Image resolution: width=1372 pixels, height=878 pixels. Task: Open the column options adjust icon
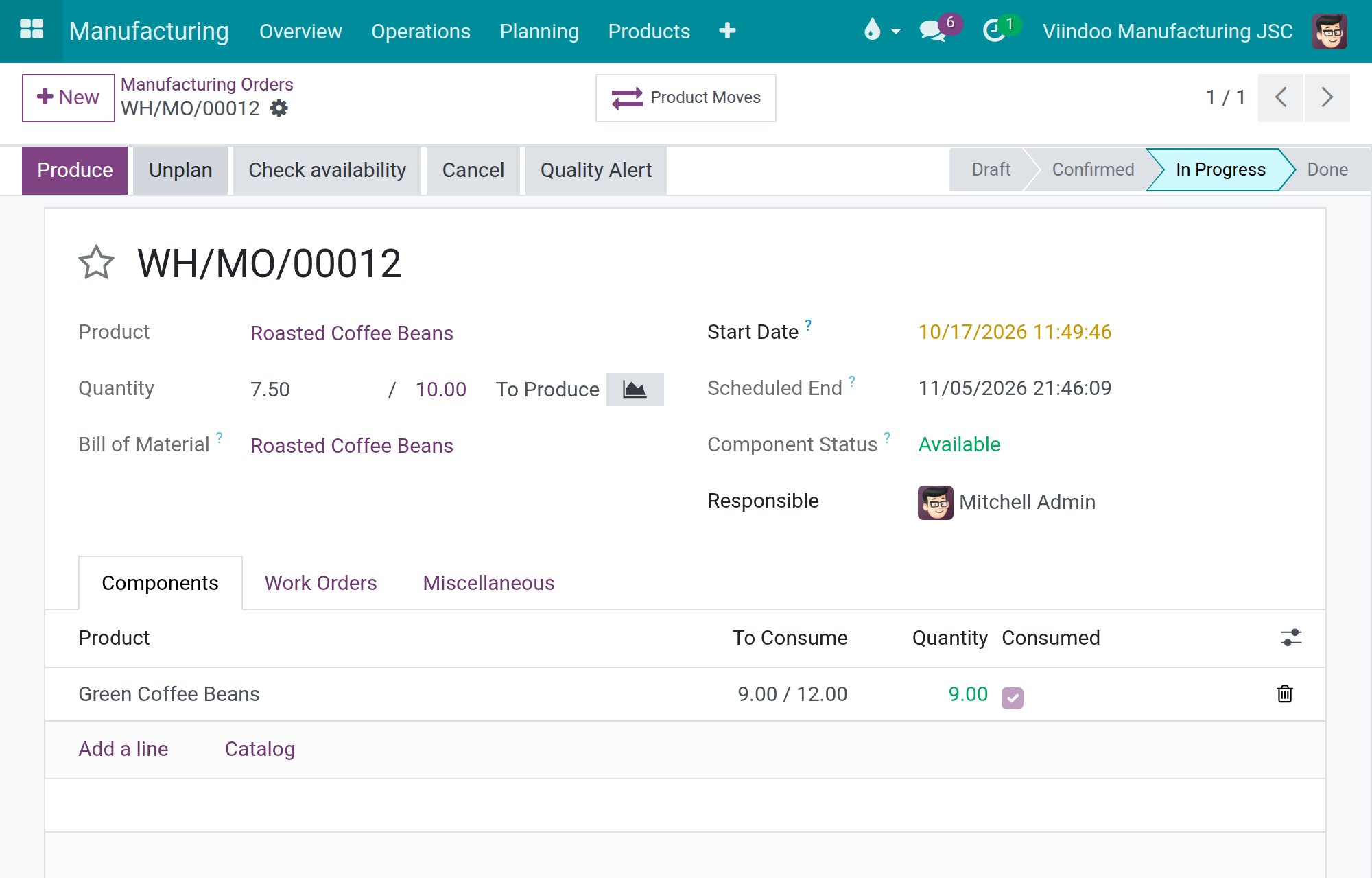click(x=1291, y=638)
